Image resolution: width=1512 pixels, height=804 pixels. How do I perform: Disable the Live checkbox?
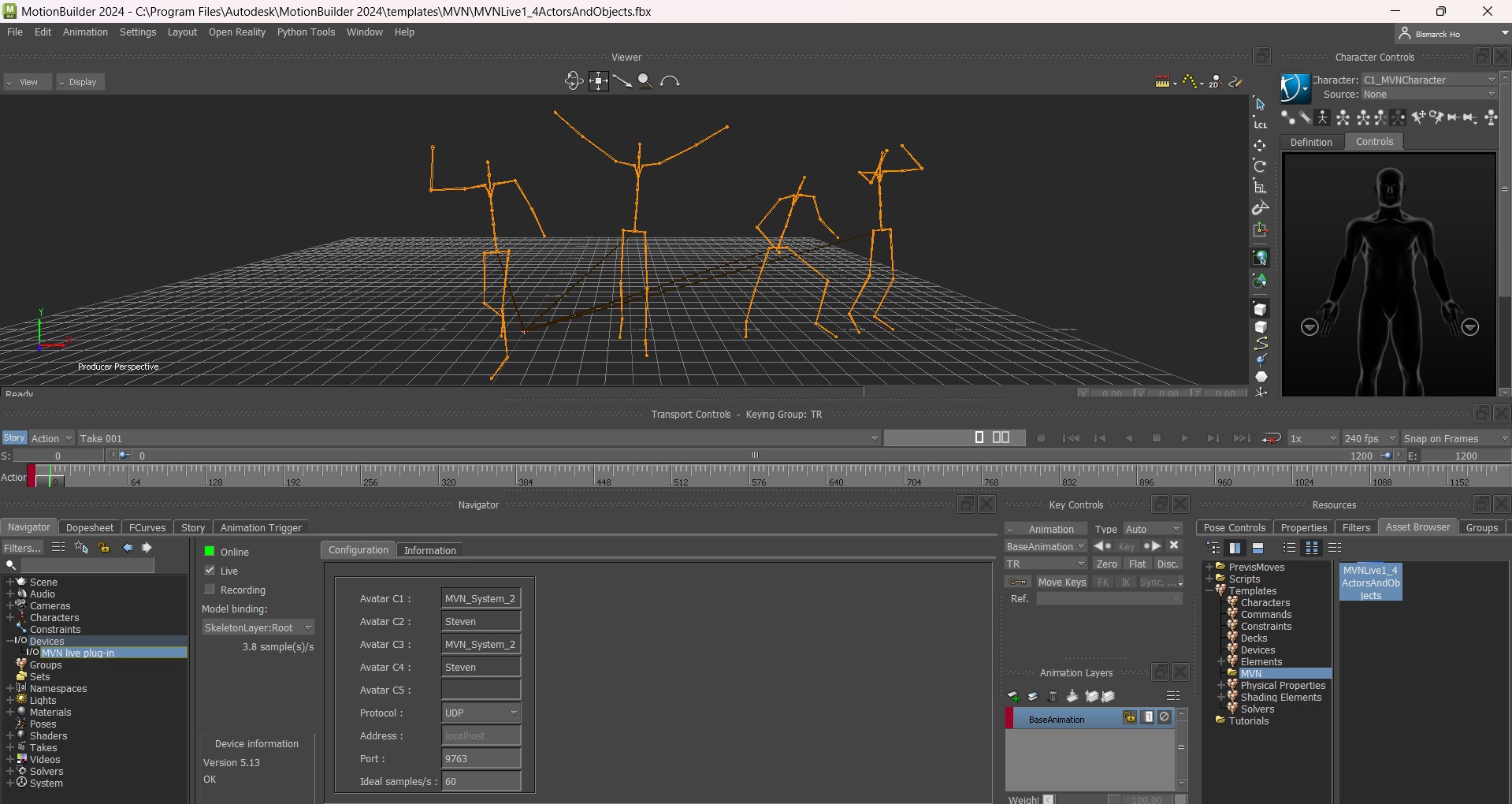click(210, 570)
